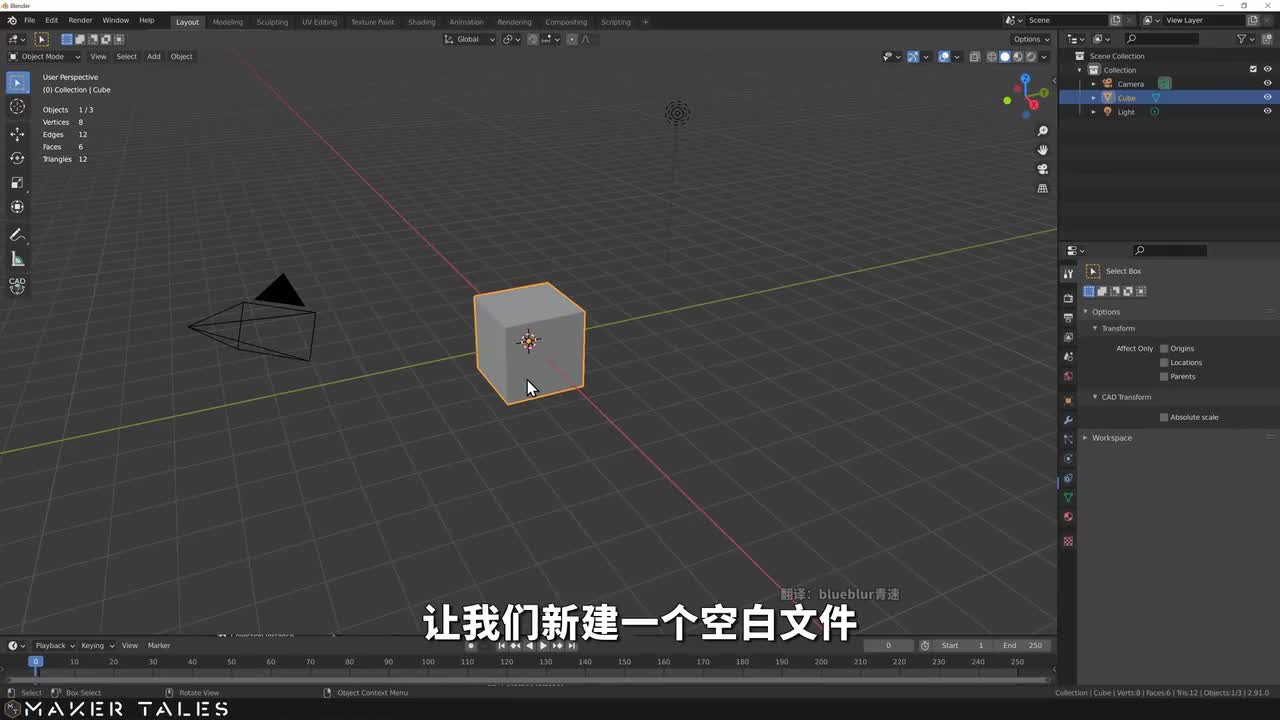This screenshot has height=720, width=1280.
Task: Hide the Cube object in outliner
Action: point(1267,98)
